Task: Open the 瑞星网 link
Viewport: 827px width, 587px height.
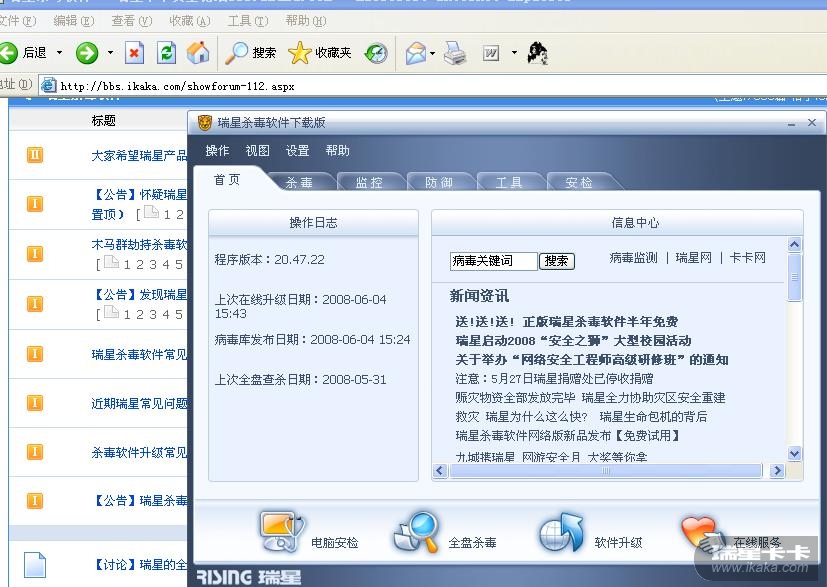Action: 694,258
